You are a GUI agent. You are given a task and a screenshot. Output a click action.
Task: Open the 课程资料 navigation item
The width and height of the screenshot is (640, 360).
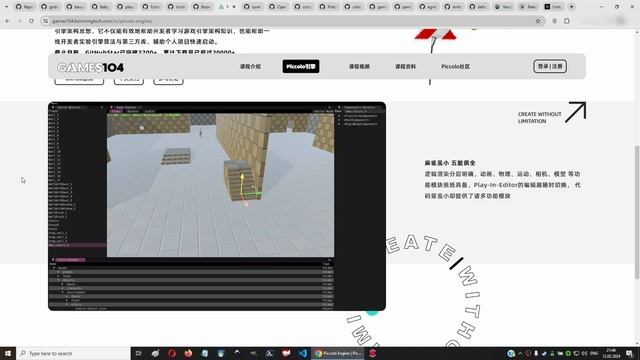click(405, 67)
